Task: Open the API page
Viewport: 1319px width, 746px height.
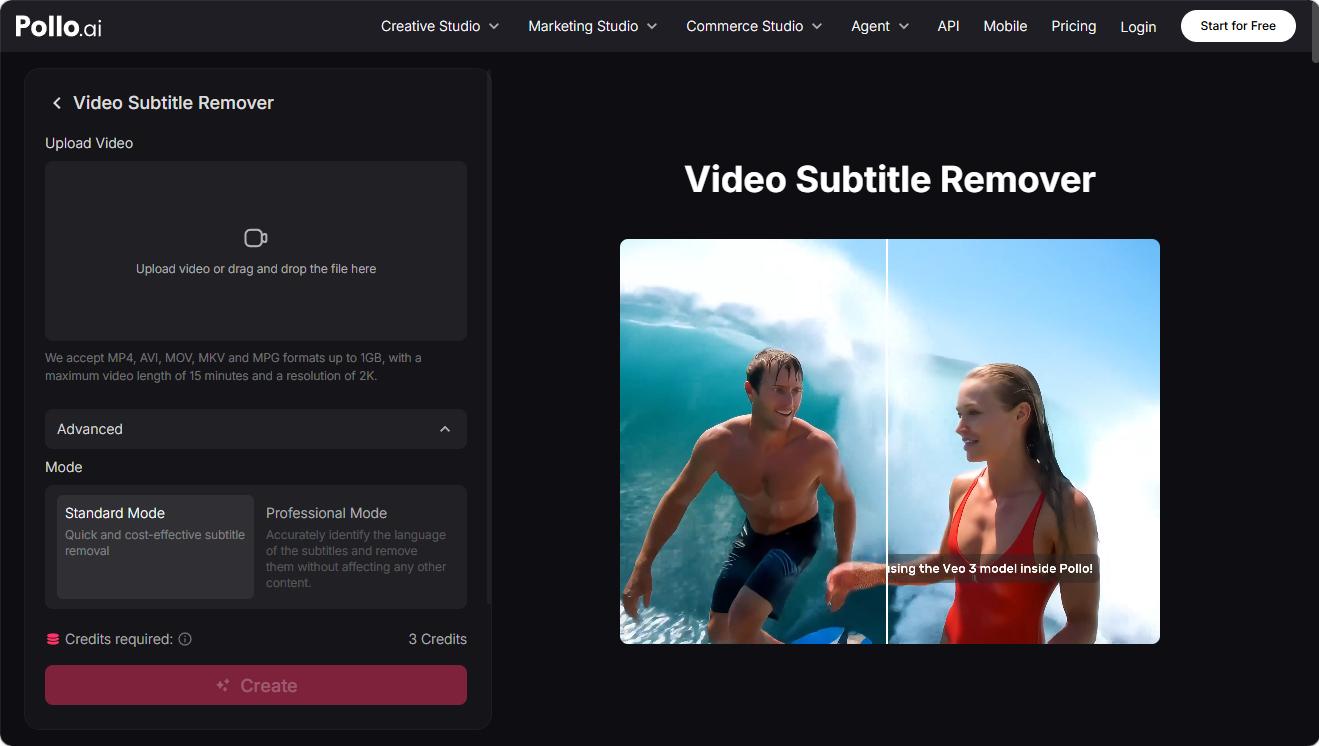Action: (948, 26)
